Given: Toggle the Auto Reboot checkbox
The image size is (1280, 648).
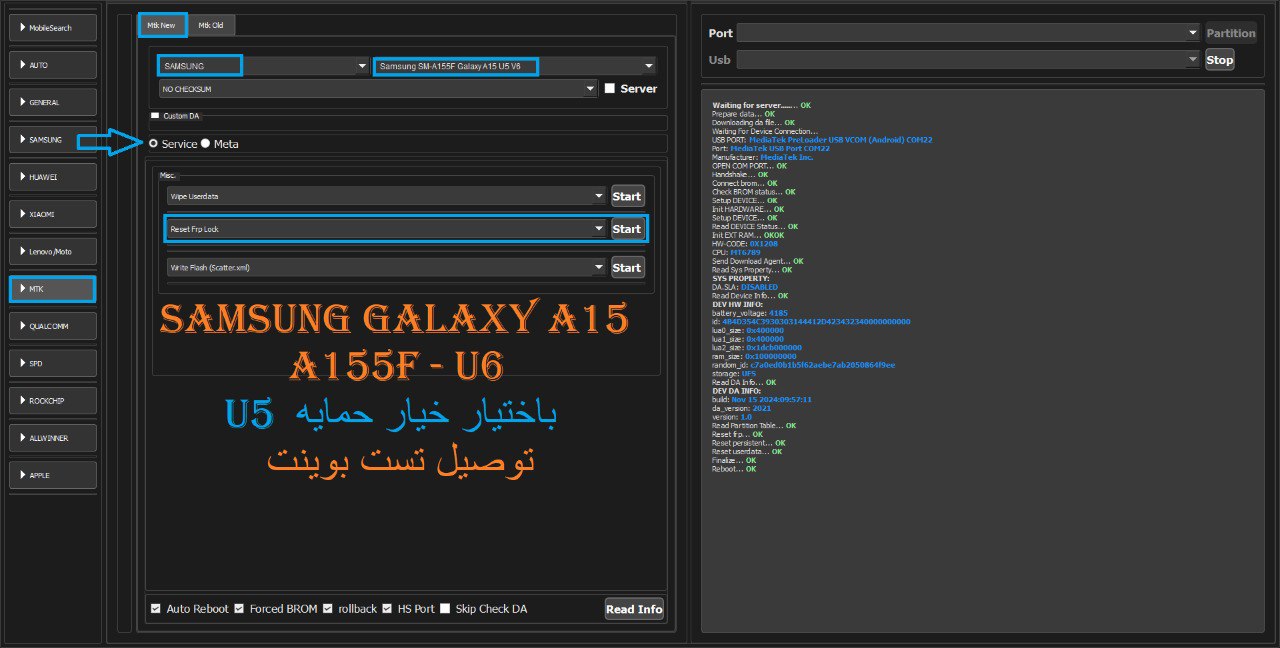Looking at the screenshot, I should tap(155, 609).
